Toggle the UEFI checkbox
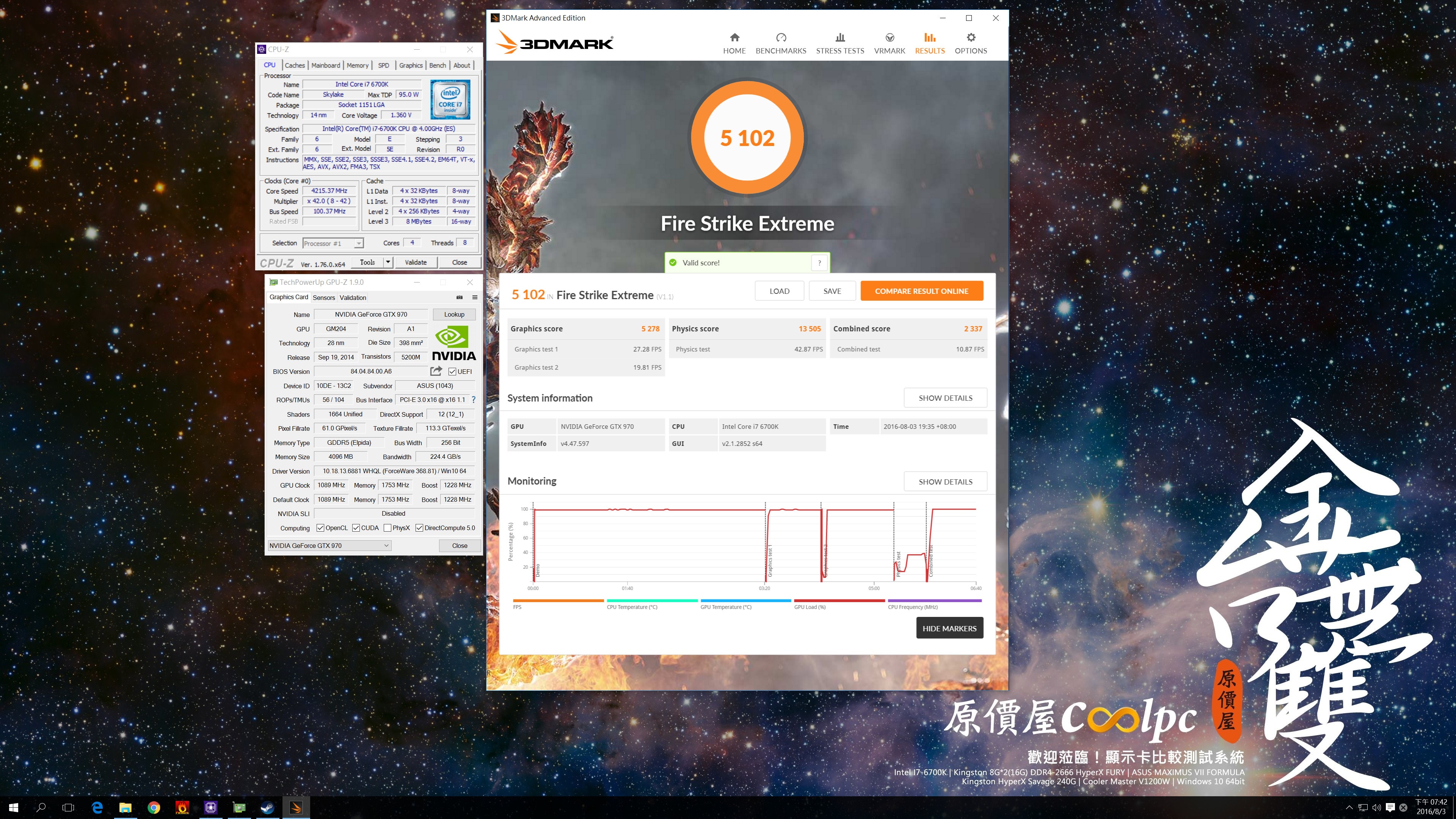This screenshot has width=1456, height=819. point(452,371)
